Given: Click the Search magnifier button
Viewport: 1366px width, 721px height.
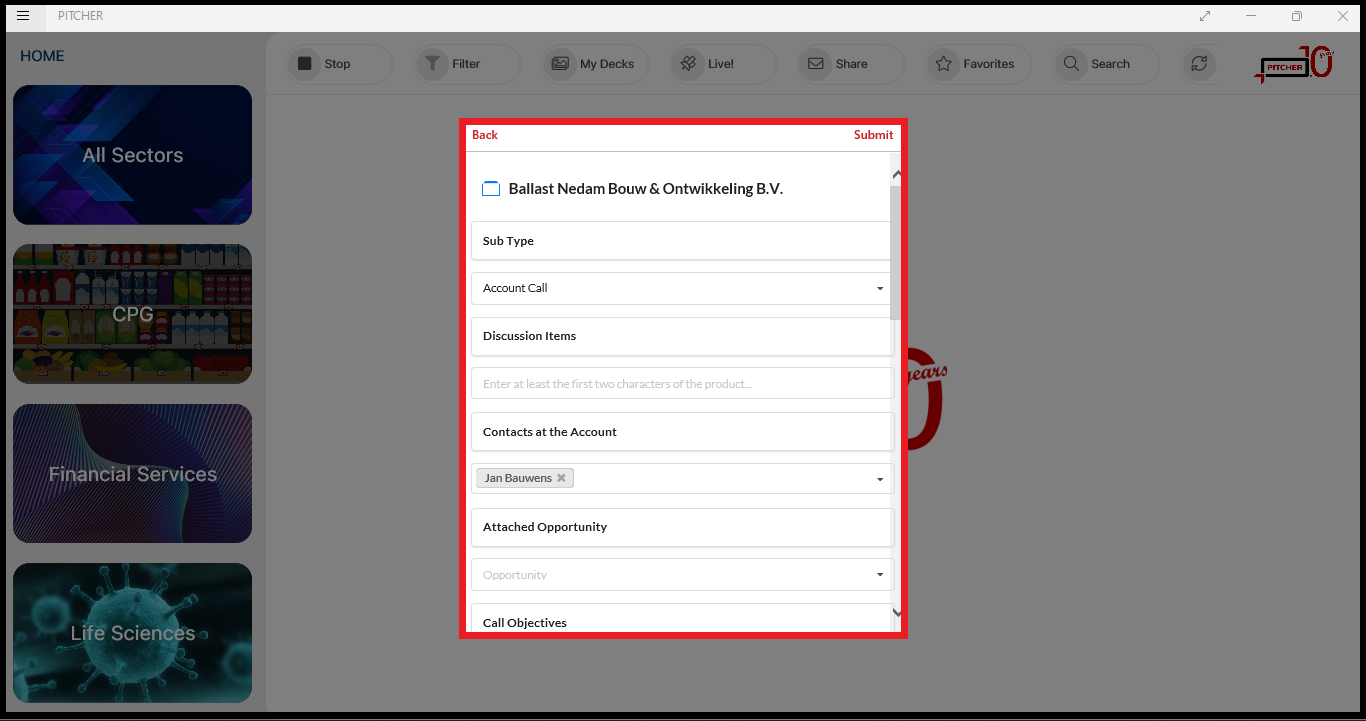Looking at the screenshot, I should pos(1071,64).
